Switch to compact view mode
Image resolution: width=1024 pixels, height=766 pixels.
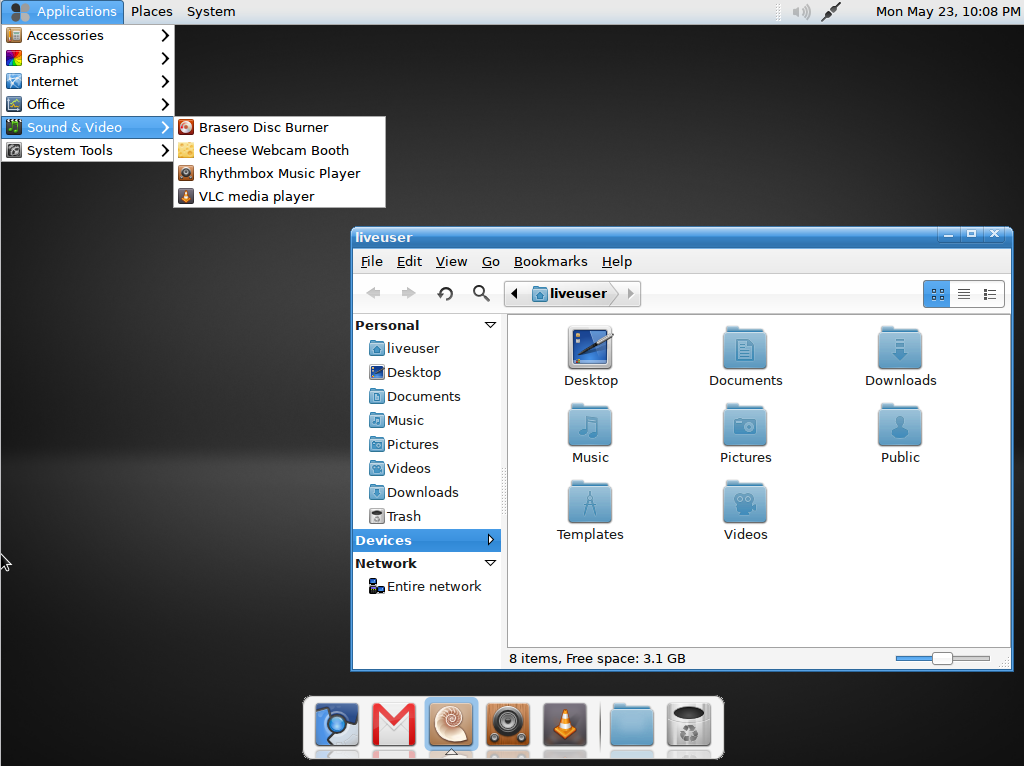coord(990,294)
